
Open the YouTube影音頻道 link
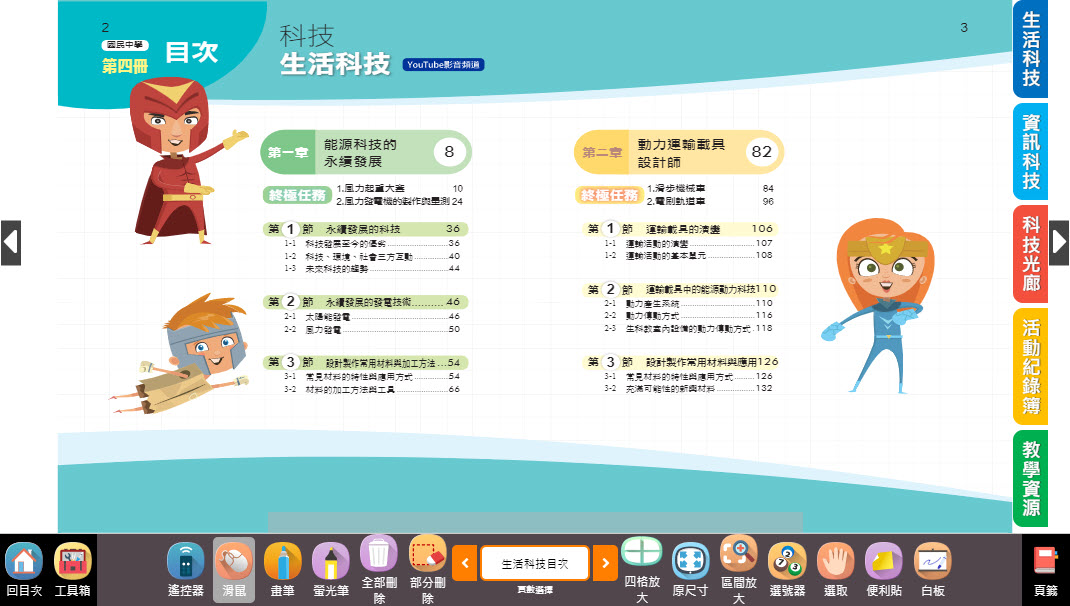pyautogui.click(x=444, y=65)
